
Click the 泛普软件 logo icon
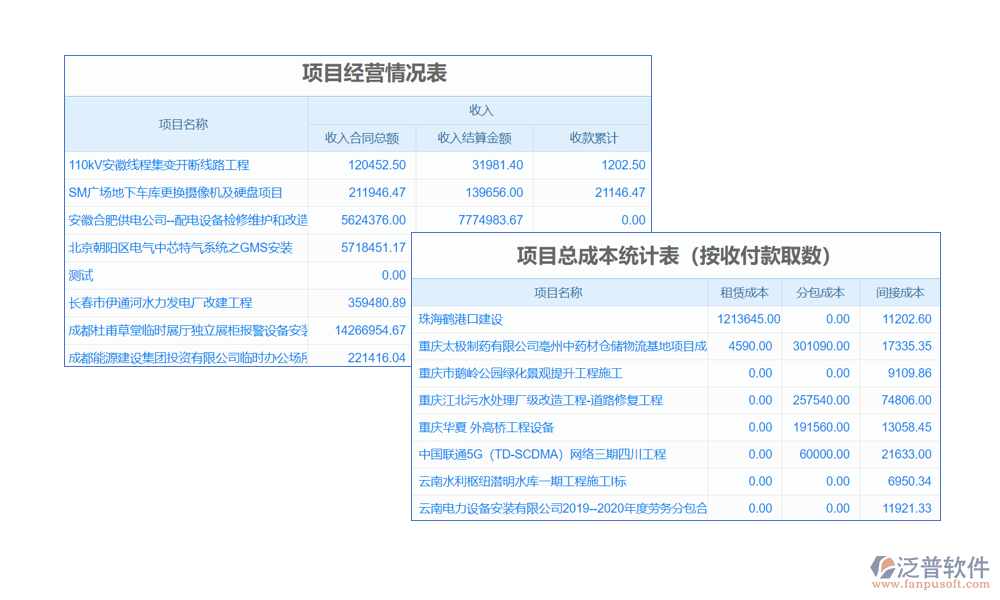click(x=882, y=566)
